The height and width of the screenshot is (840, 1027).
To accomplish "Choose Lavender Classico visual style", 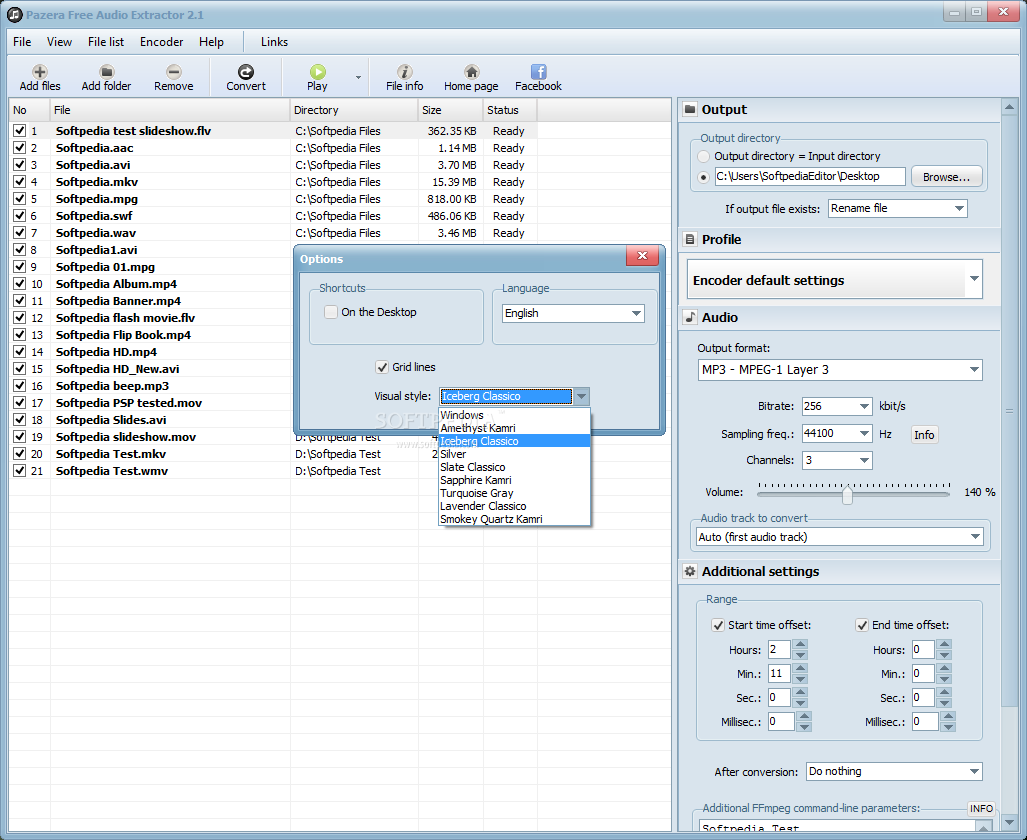I will click(x=514, y=506).
